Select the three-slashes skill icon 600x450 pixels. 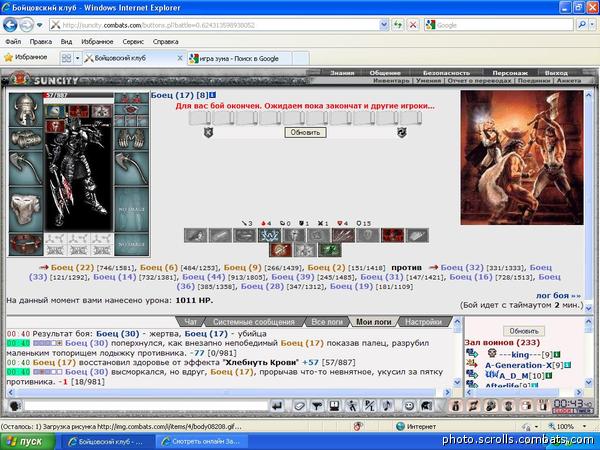tap(344, 235)
